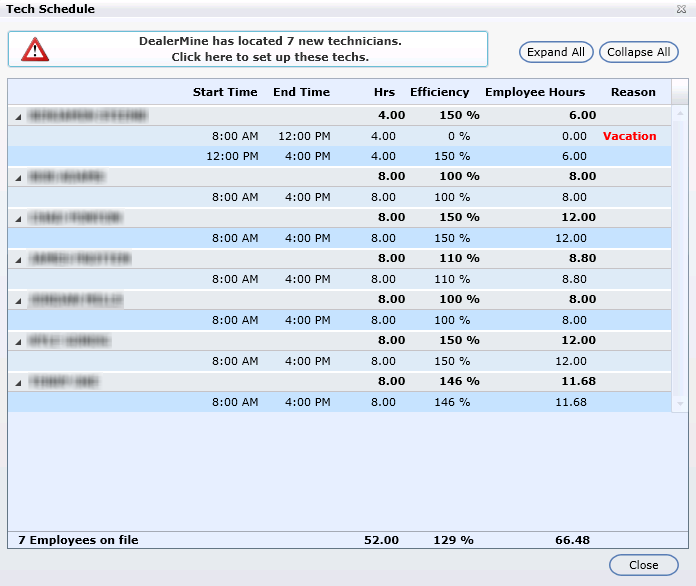Sort by the Efficiency column header
696x586 pixels.
click(x=439, y=92)
